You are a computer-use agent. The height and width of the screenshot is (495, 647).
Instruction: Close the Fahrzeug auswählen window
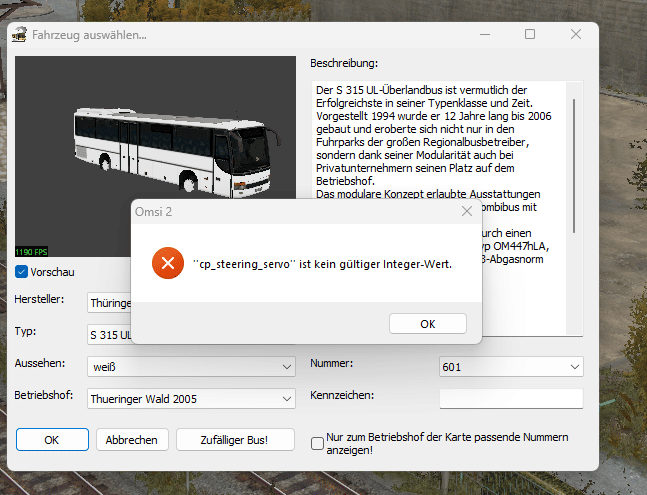click(x=576, y=35)
